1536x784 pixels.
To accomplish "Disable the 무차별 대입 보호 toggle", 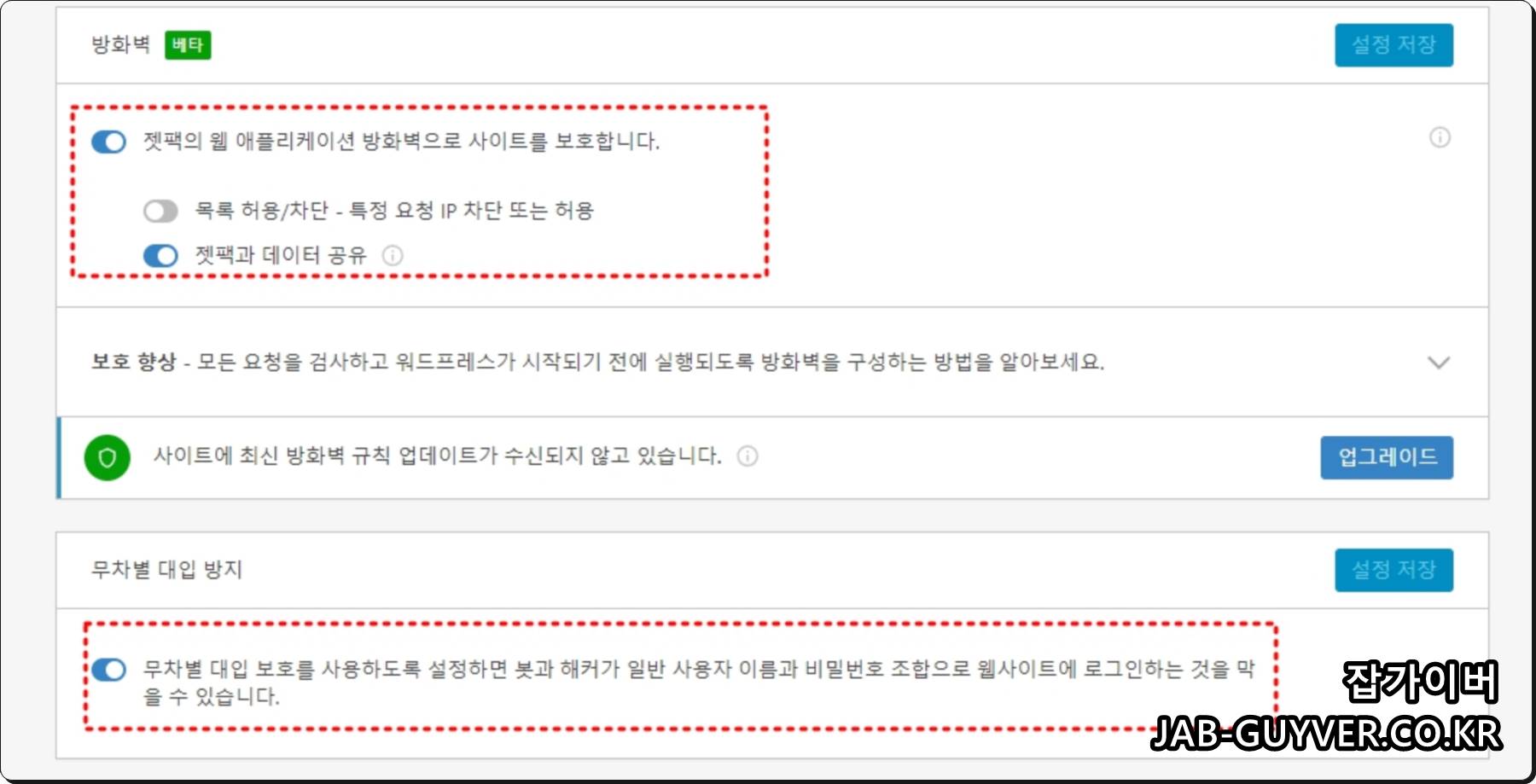I will coord(108,670).
